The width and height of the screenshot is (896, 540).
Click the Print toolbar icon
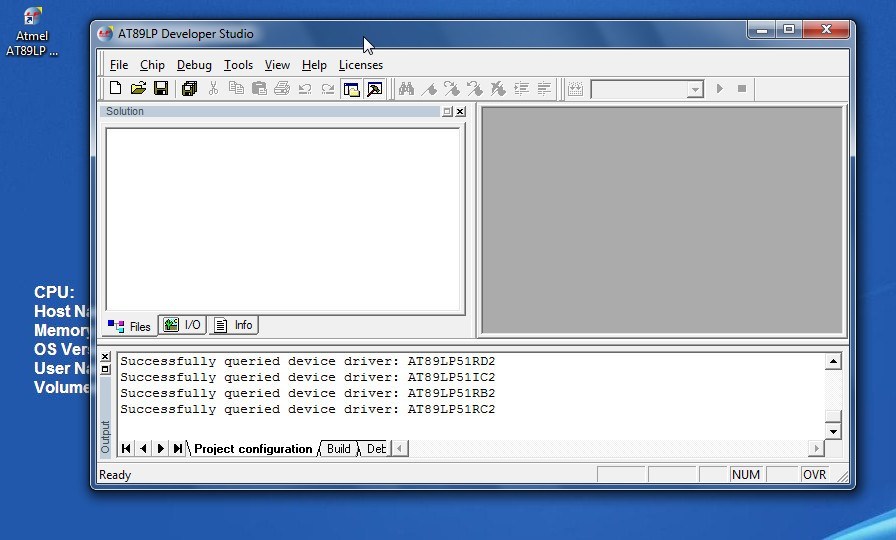282,89
